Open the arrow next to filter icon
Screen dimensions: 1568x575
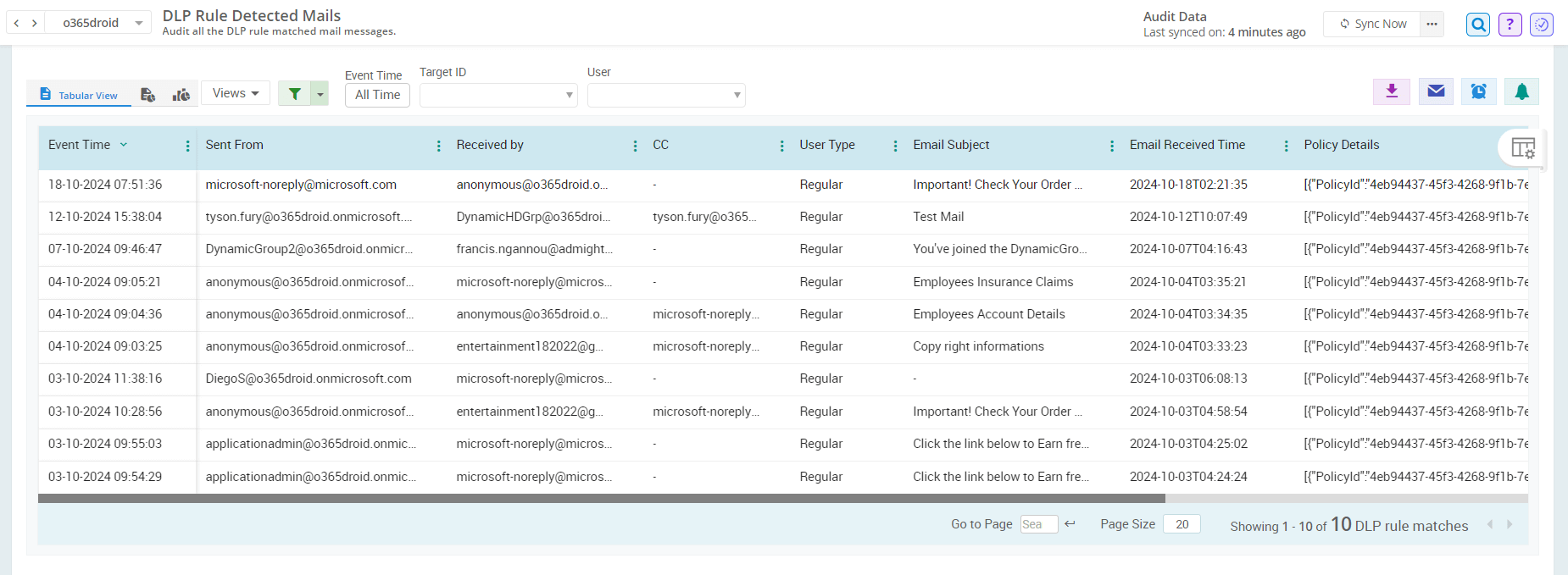(x=320, y=94)
